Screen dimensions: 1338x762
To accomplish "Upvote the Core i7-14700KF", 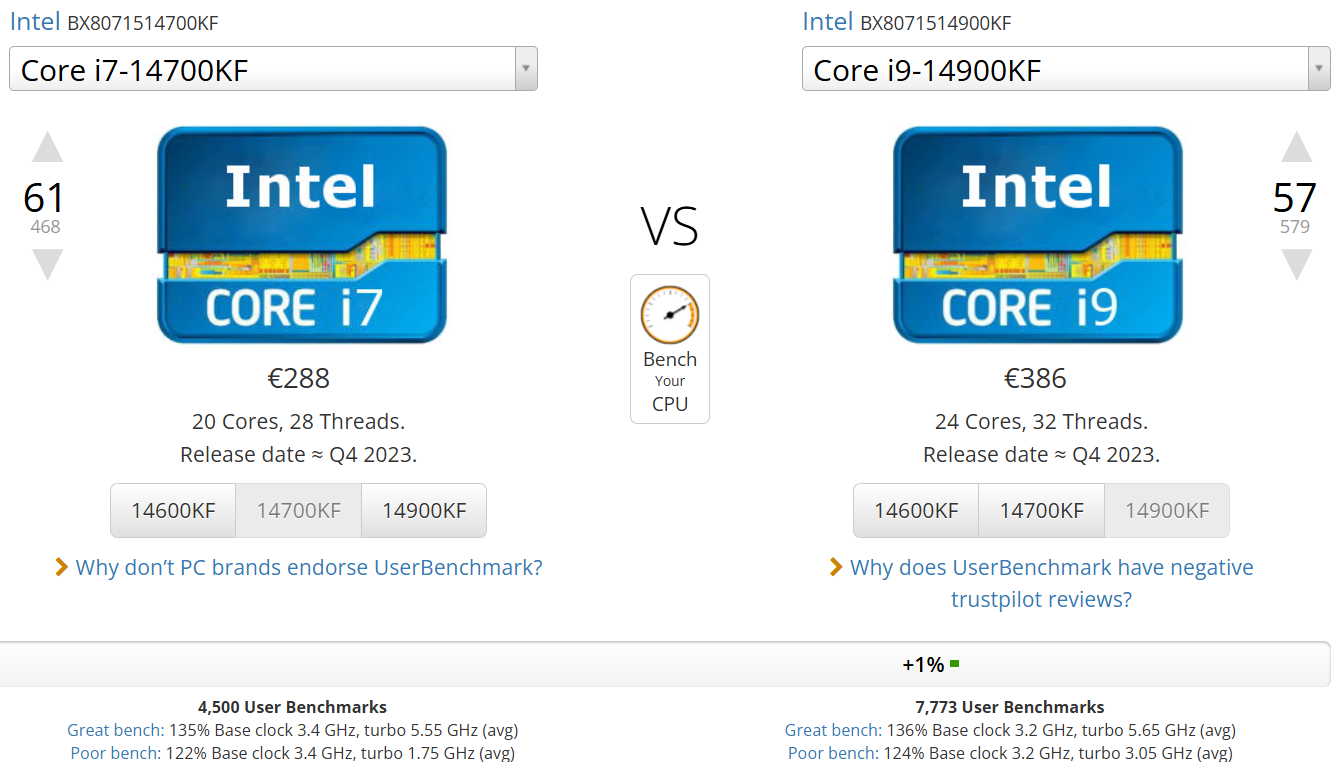I will tap(47, 148).
